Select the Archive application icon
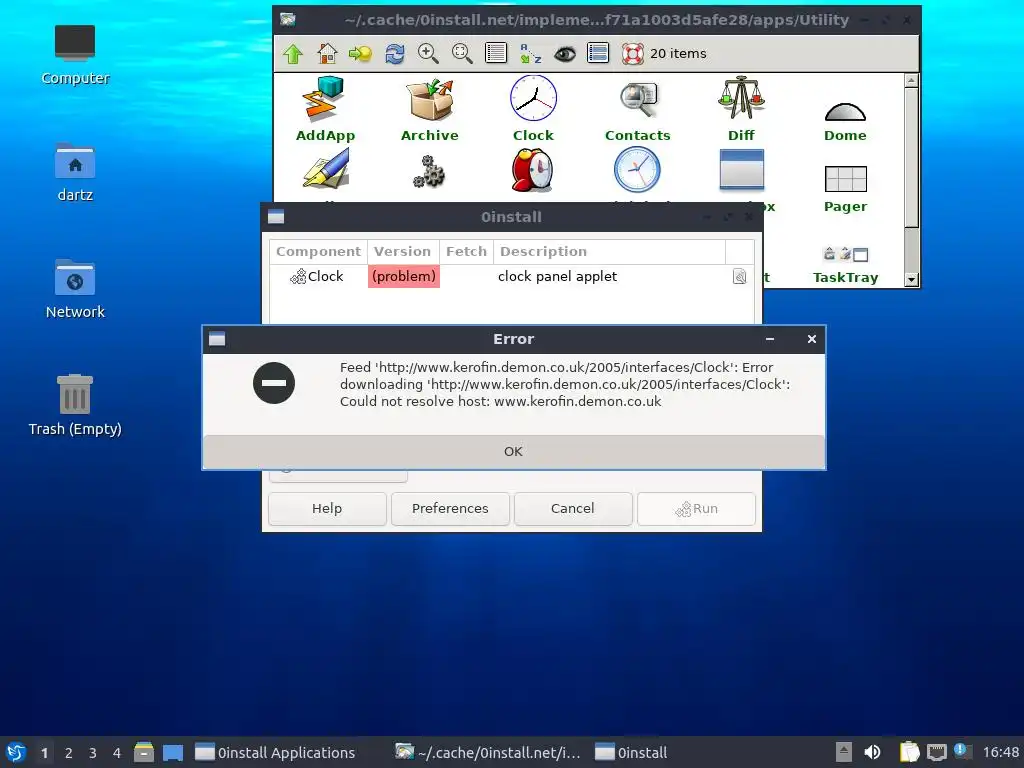The height and width of the screenshot is (768, 1024). pos(430,109)
